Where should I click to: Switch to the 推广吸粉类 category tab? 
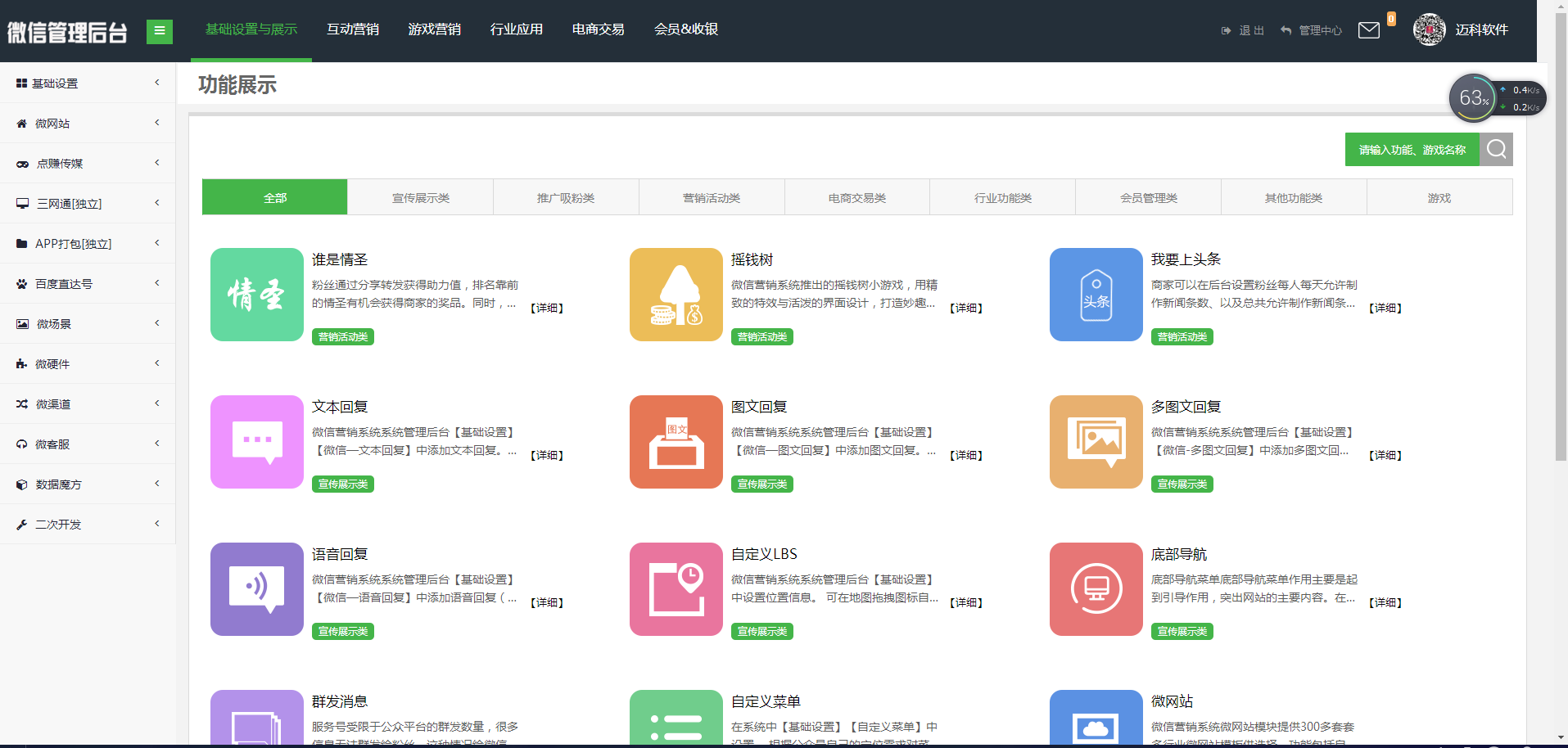pos(566,197)
